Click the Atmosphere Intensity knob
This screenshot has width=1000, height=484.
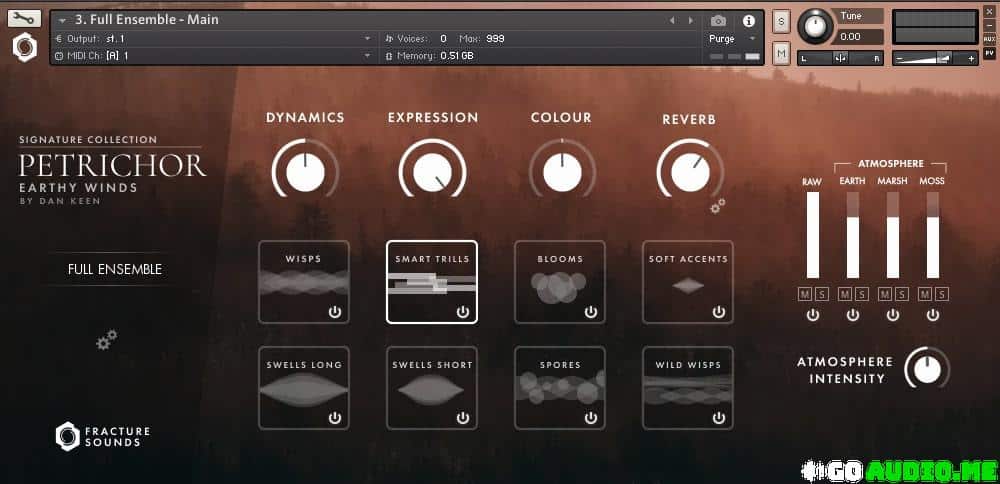(927, 369)
